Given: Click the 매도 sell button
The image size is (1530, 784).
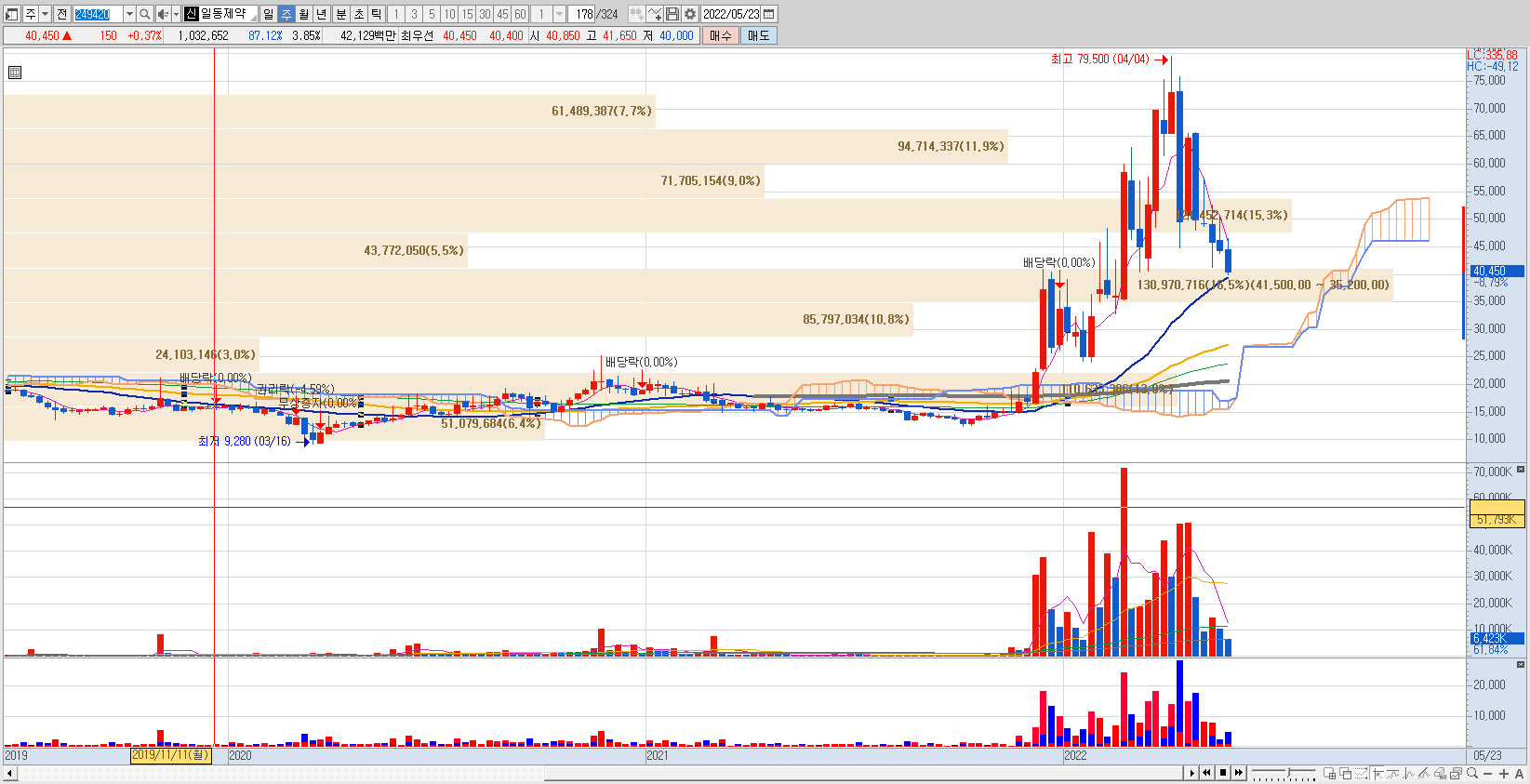Looking at the screenshot, I should coord(758,35).
